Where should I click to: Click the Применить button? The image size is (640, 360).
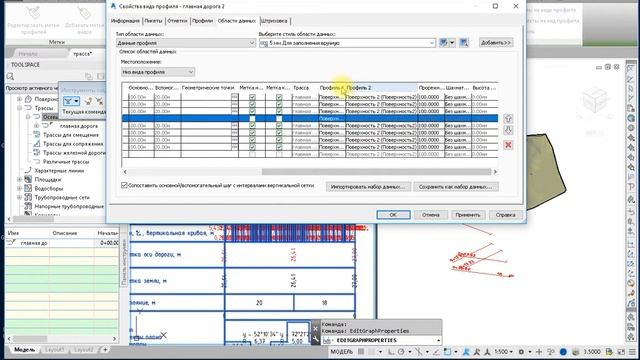[468, 215]
